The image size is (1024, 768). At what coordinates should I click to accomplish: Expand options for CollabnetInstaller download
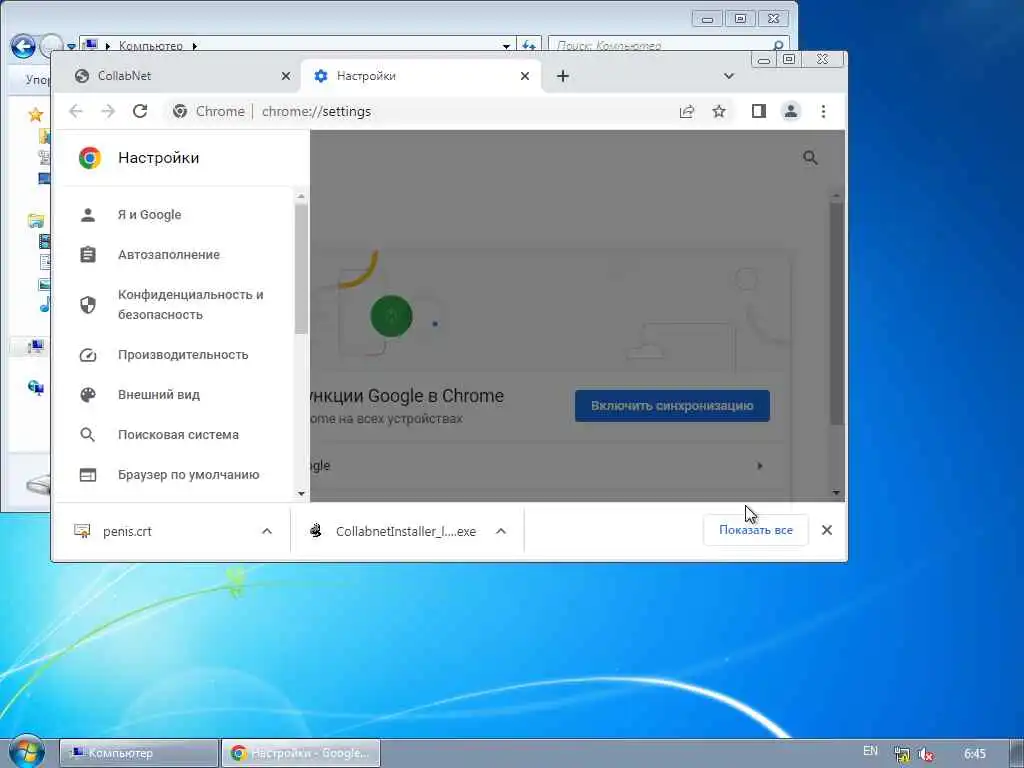coord(501,531)
